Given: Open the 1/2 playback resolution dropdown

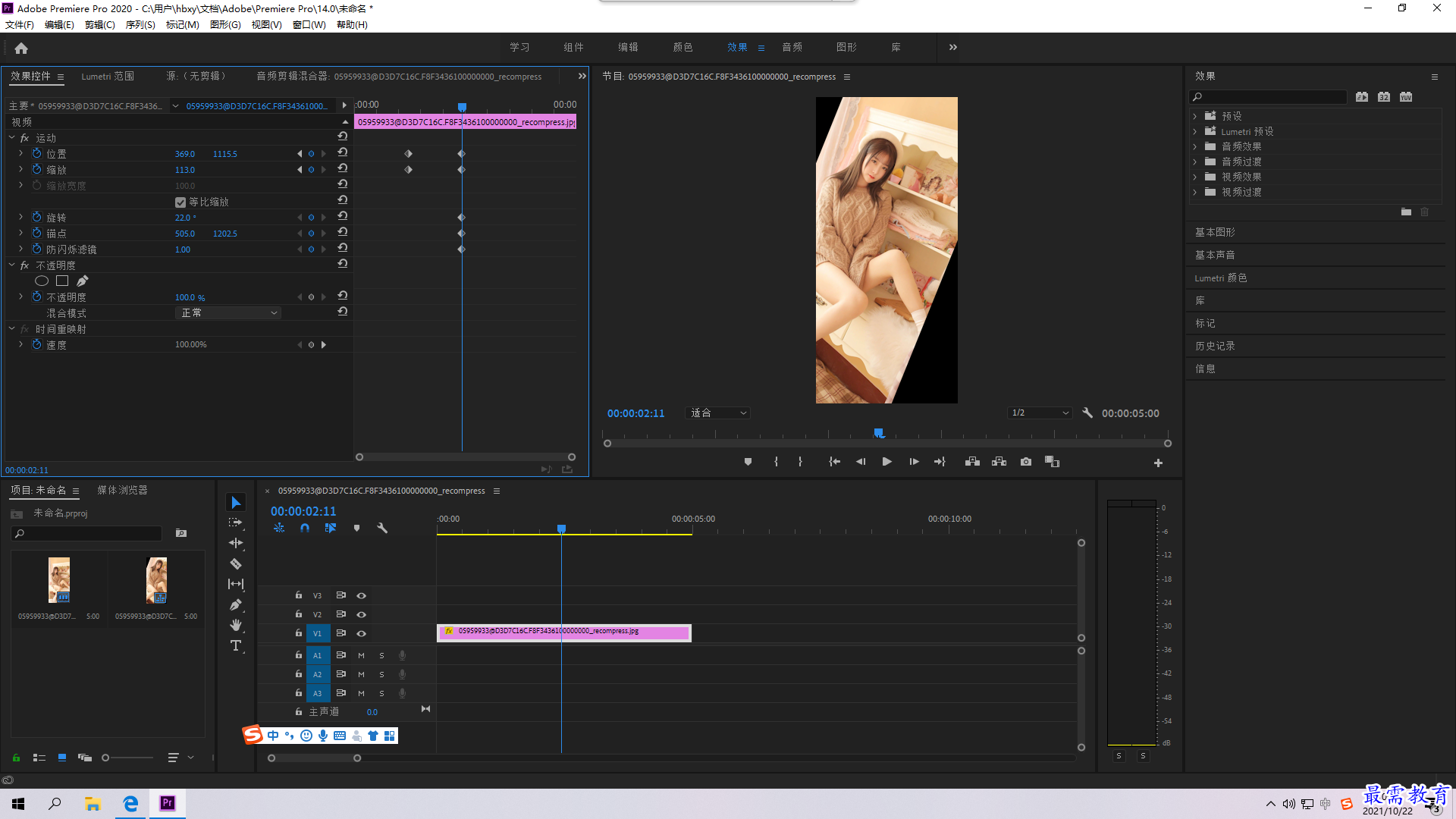Looking at the screenshot, I should tap(1040, 413).
